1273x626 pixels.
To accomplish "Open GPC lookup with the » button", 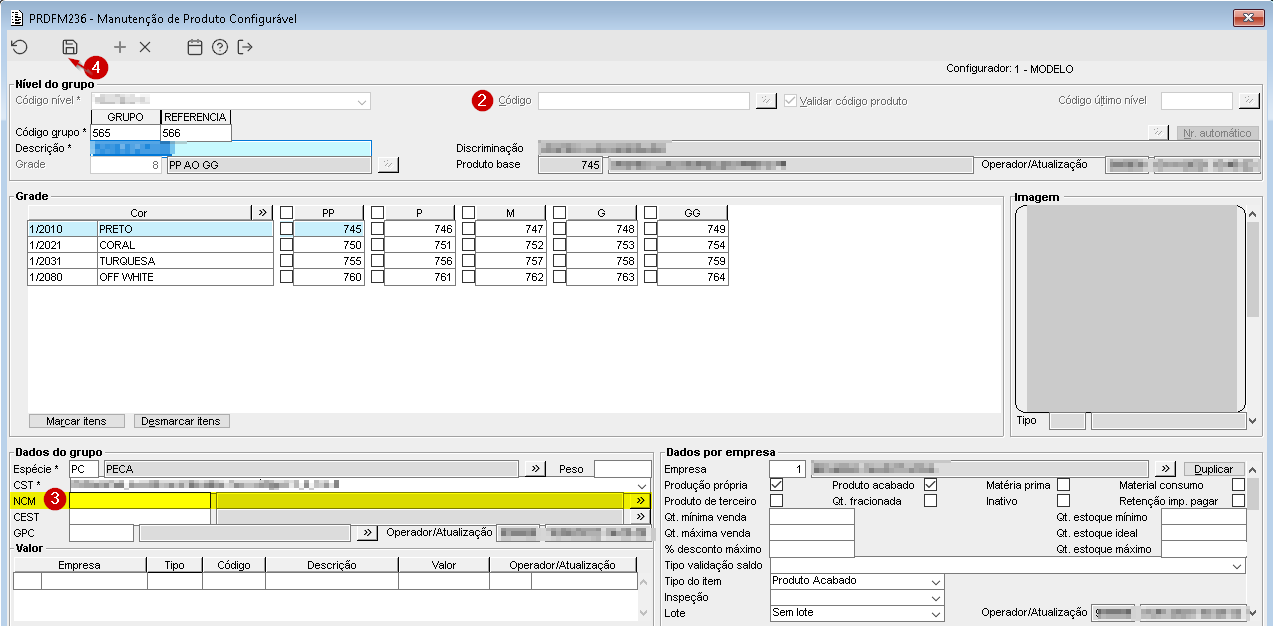I will (x=368, y=533).
